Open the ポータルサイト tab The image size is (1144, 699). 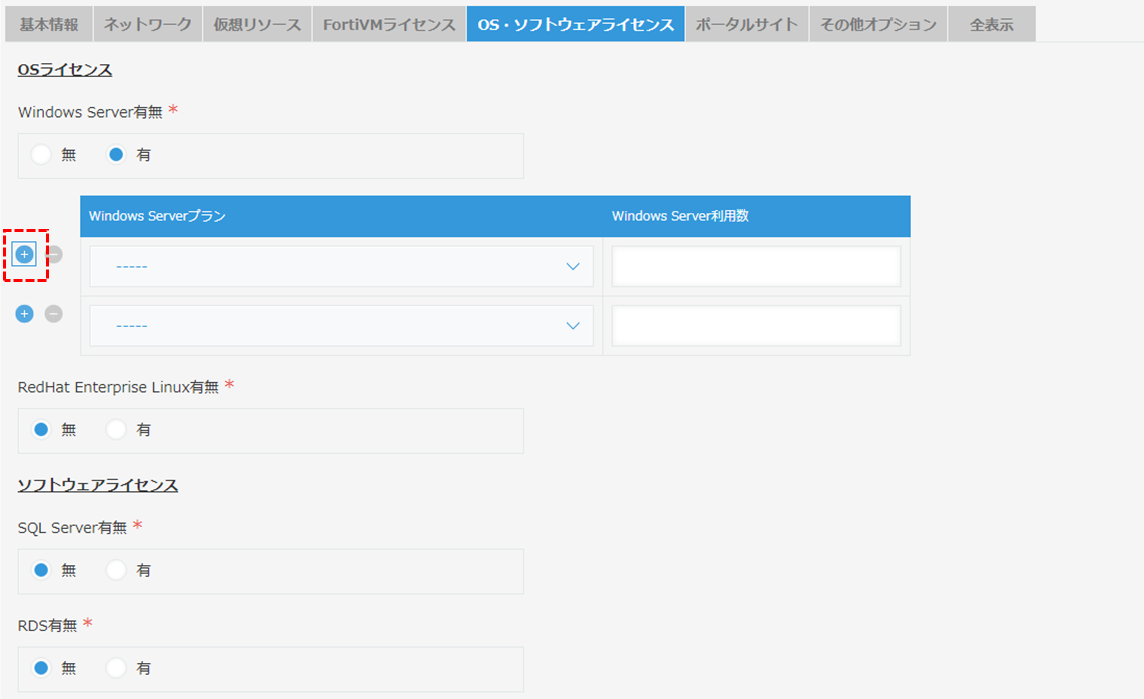click(x=746, y=24)
